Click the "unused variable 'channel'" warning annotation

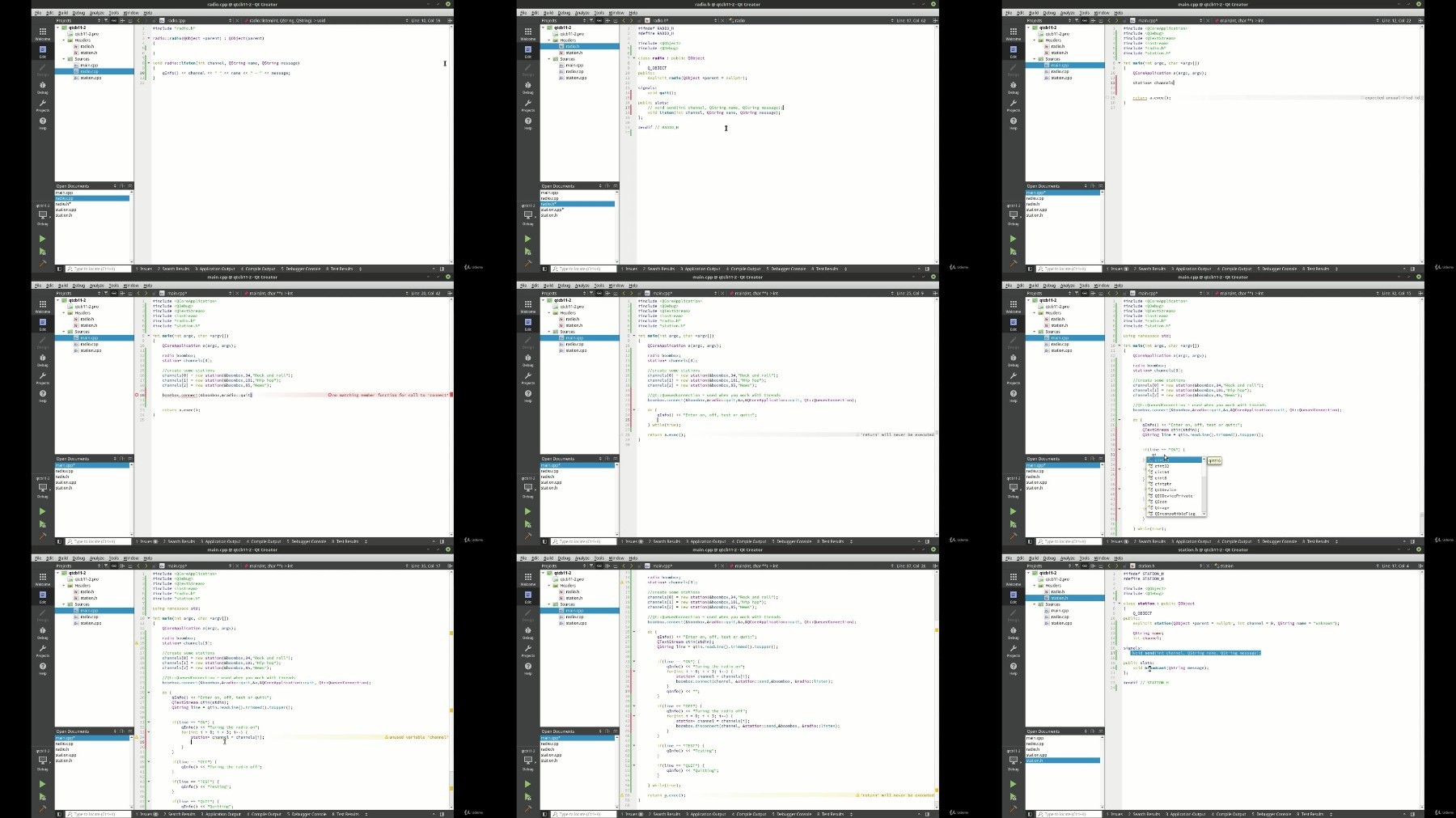click(x=417, y=737)
